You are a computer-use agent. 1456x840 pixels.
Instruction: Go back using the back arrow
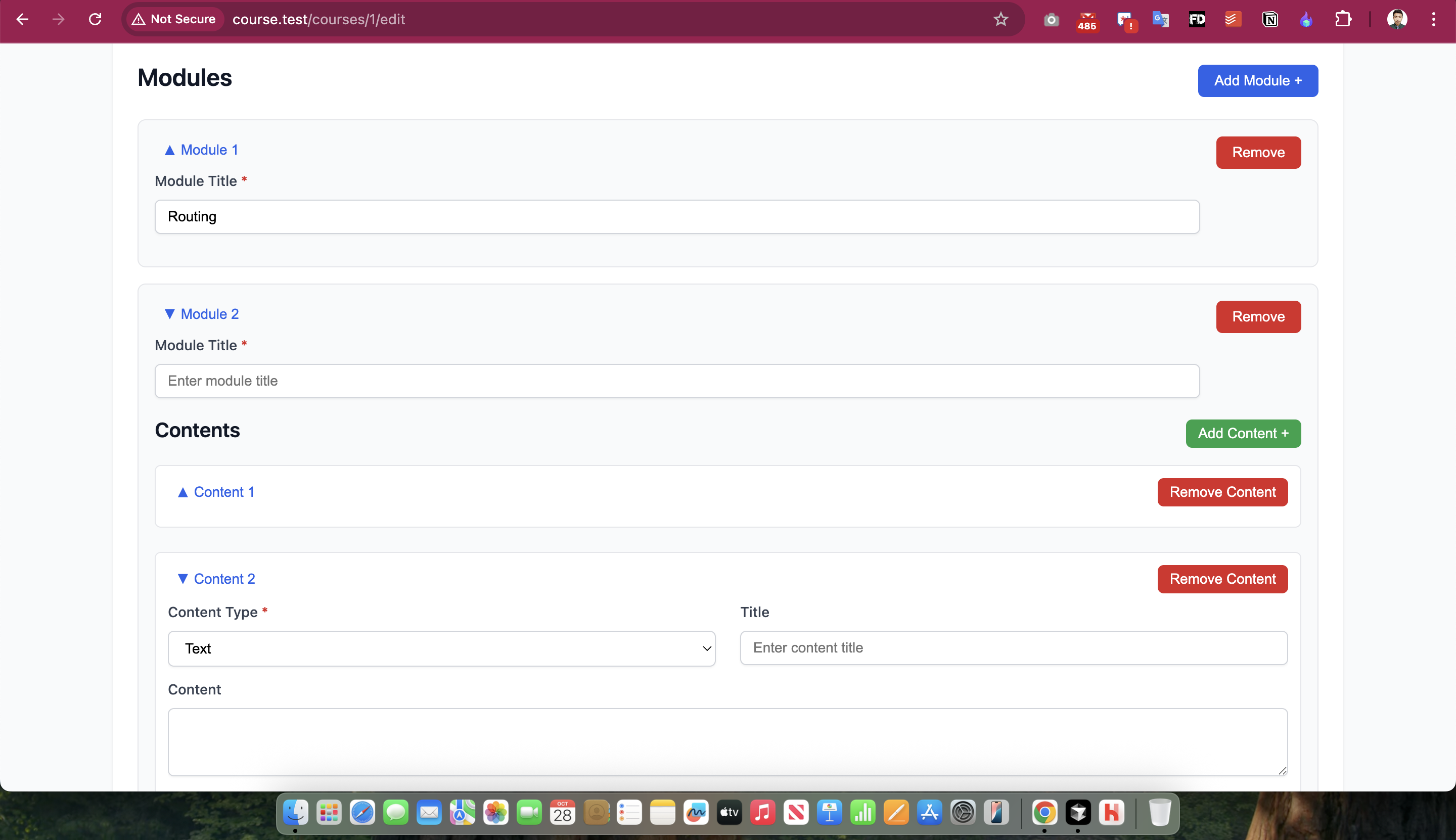[x=23, y=19]
